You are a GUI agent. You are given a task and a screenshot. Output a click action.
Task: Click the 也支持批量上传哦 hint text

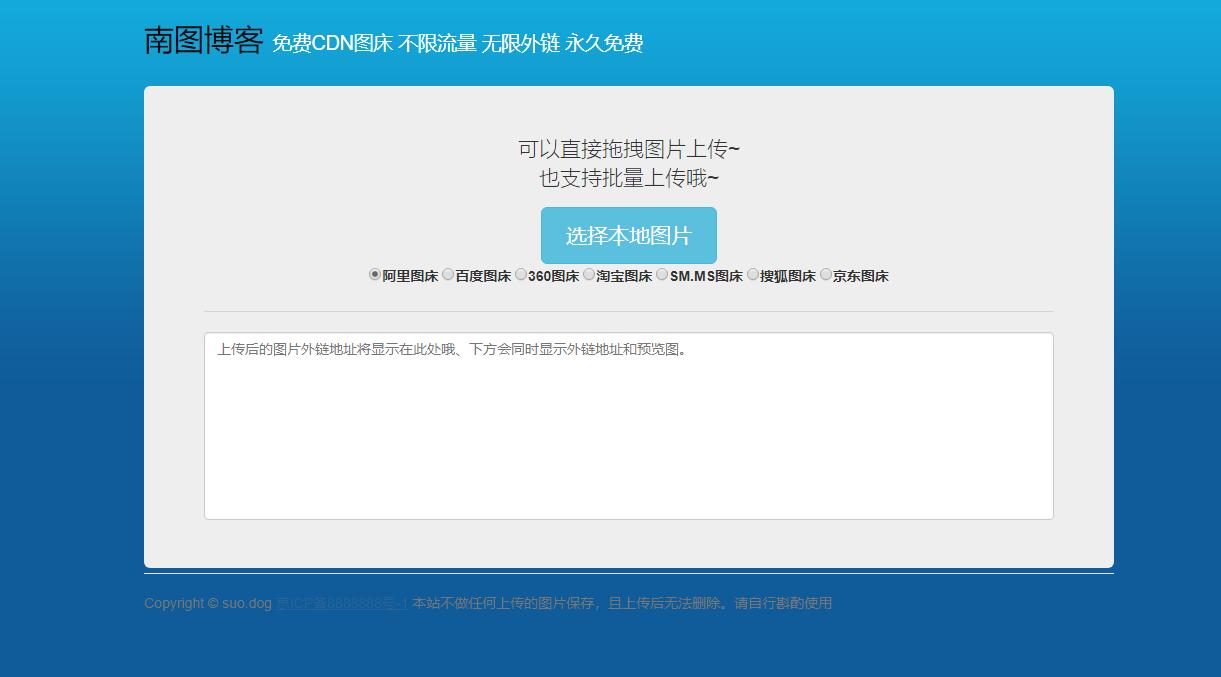(628, 176)
